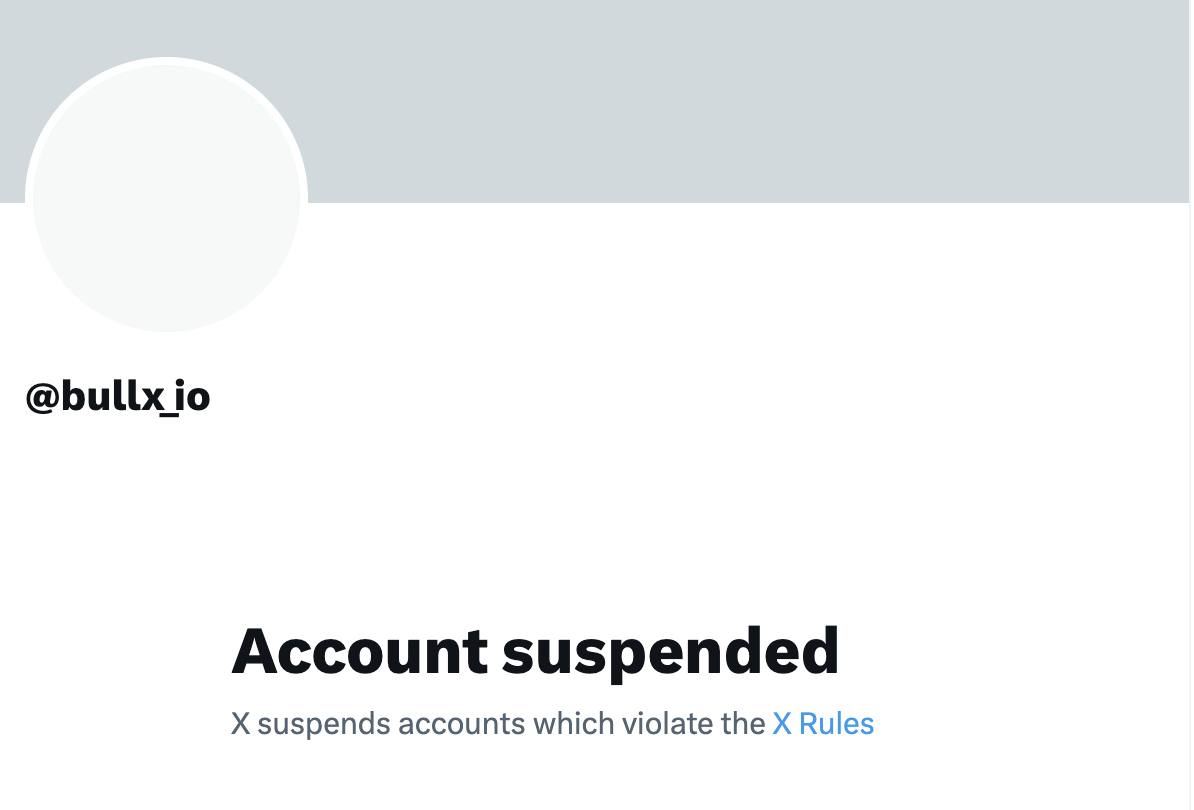Click the word "Rules" in blue link
Screen dimensions: 1194x810
click(837, 723)
